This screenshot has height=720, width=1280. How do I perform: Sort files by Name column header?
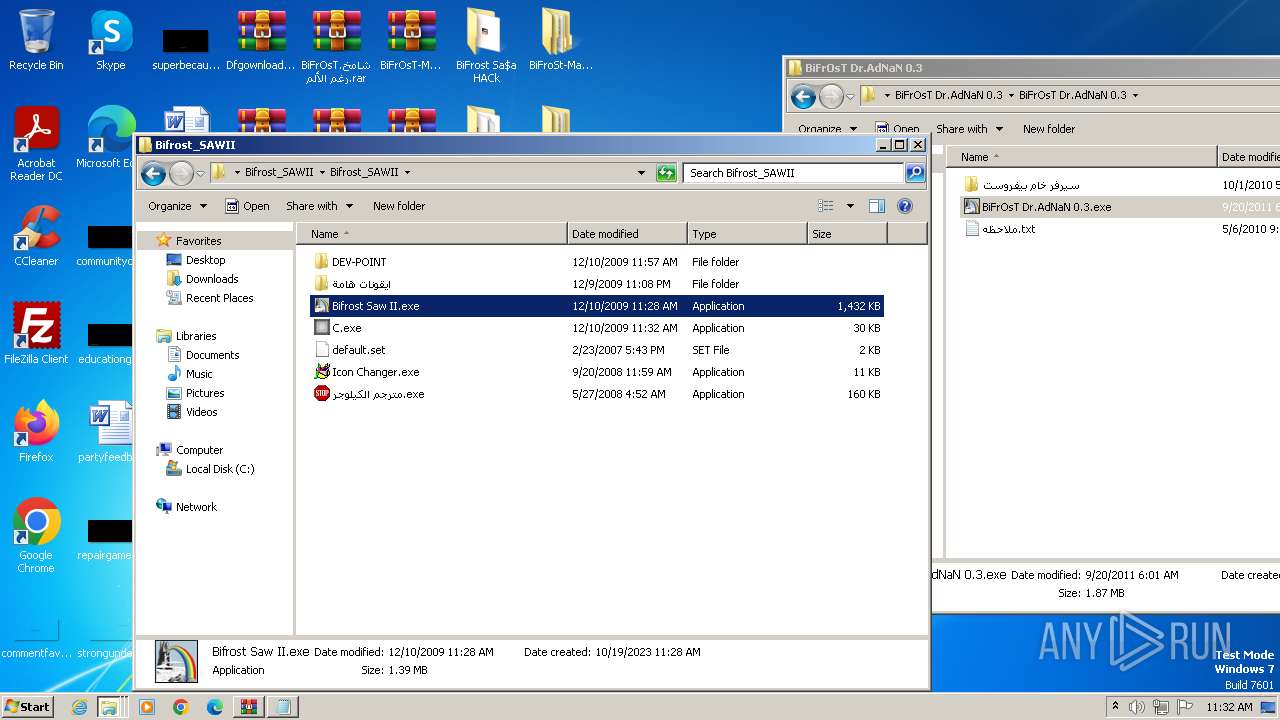click(x=432, y=234)
